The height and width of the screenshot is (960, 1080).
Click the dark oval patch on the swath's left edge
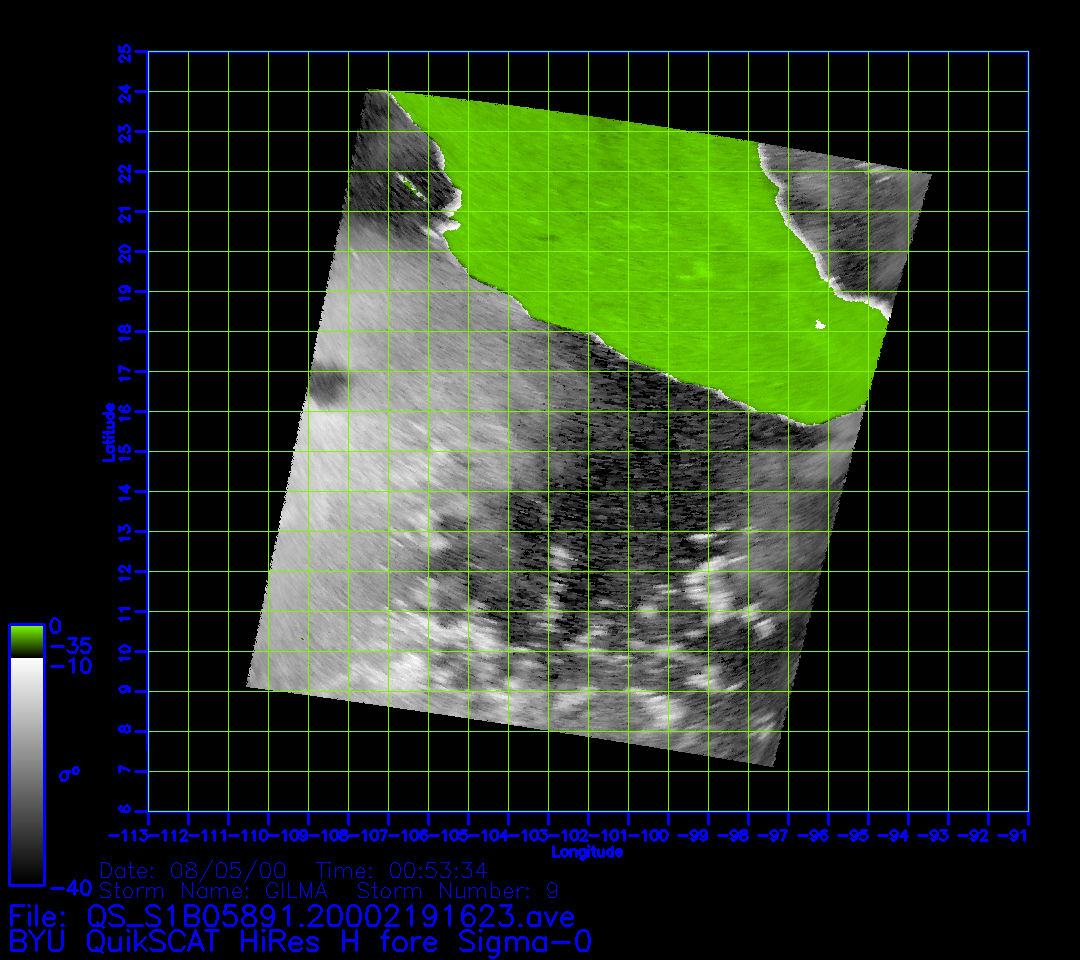327,386
